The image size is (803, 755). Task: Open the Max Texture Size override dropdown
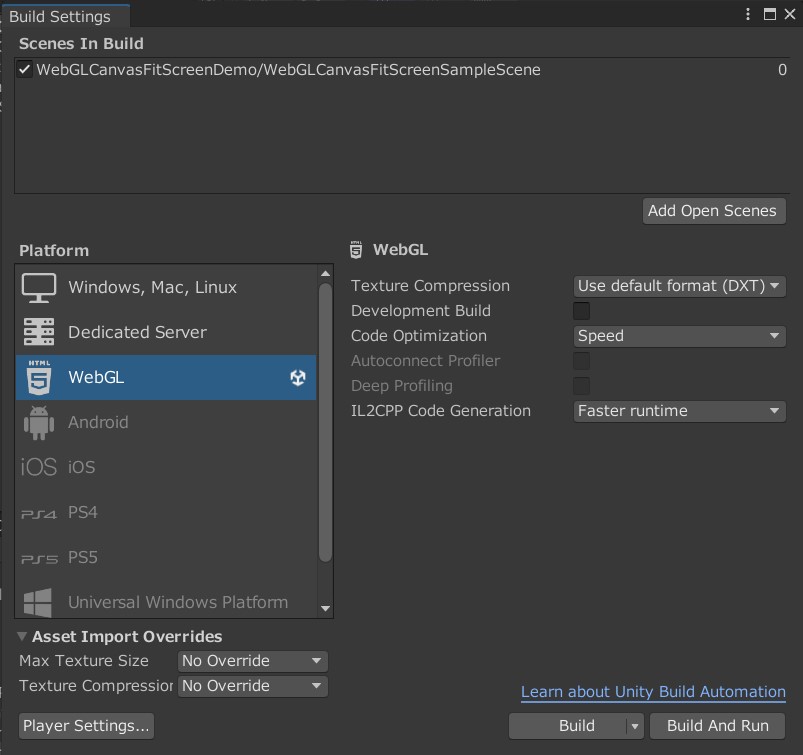252,661
